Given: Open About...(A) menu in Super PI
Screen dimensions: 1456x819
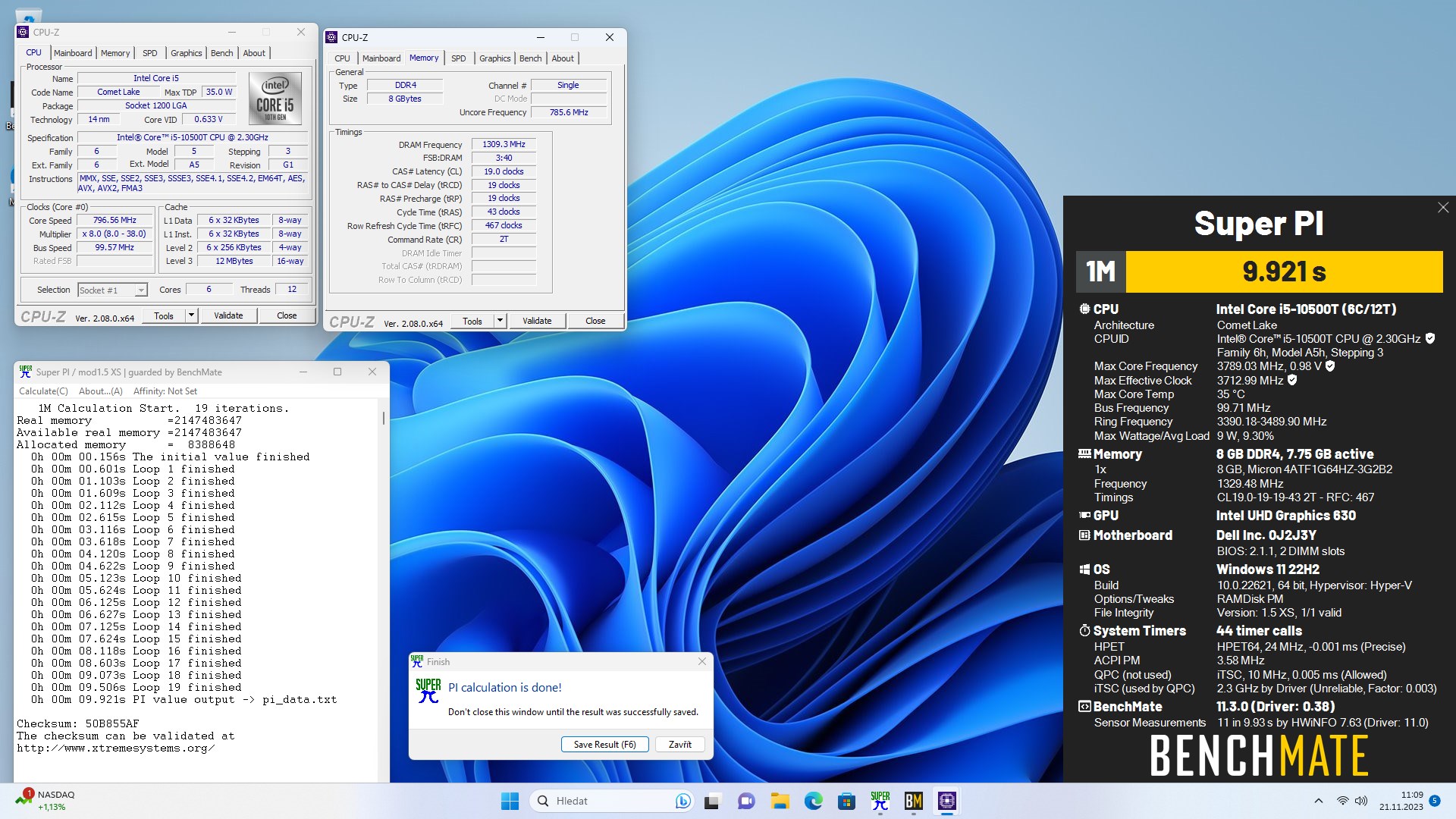Looking at the screenshot, I should click(101, 391).
